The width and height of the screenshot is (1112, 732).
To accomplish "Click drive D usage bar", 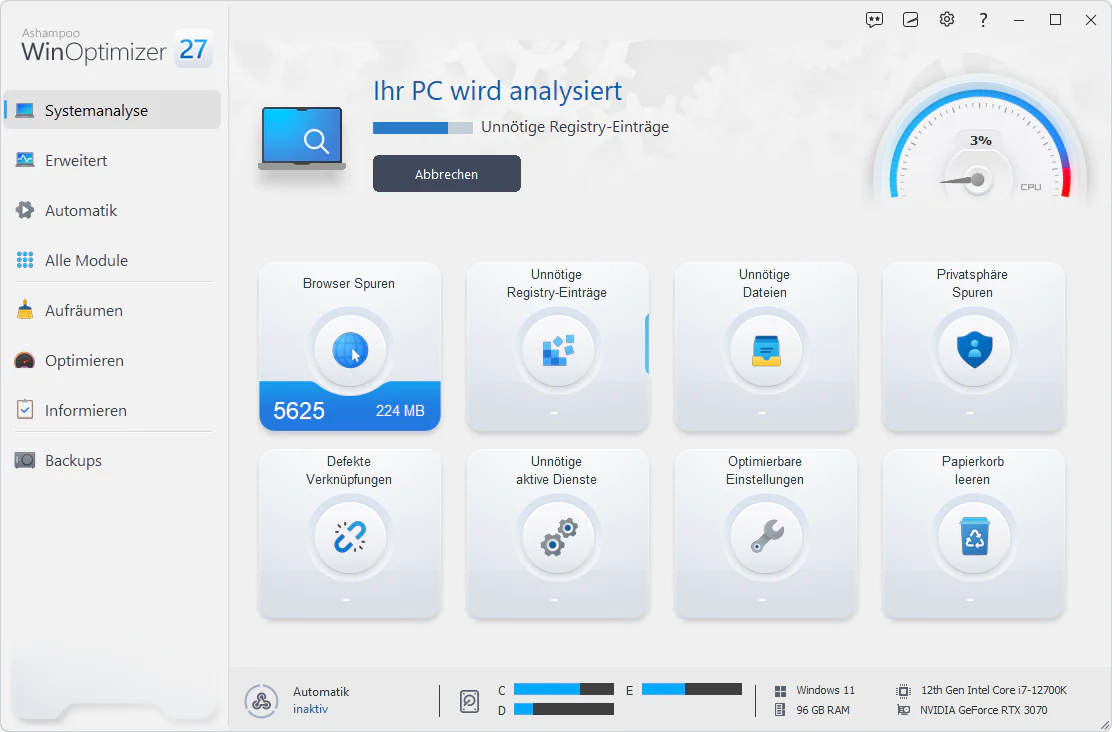I will [564, 709].
